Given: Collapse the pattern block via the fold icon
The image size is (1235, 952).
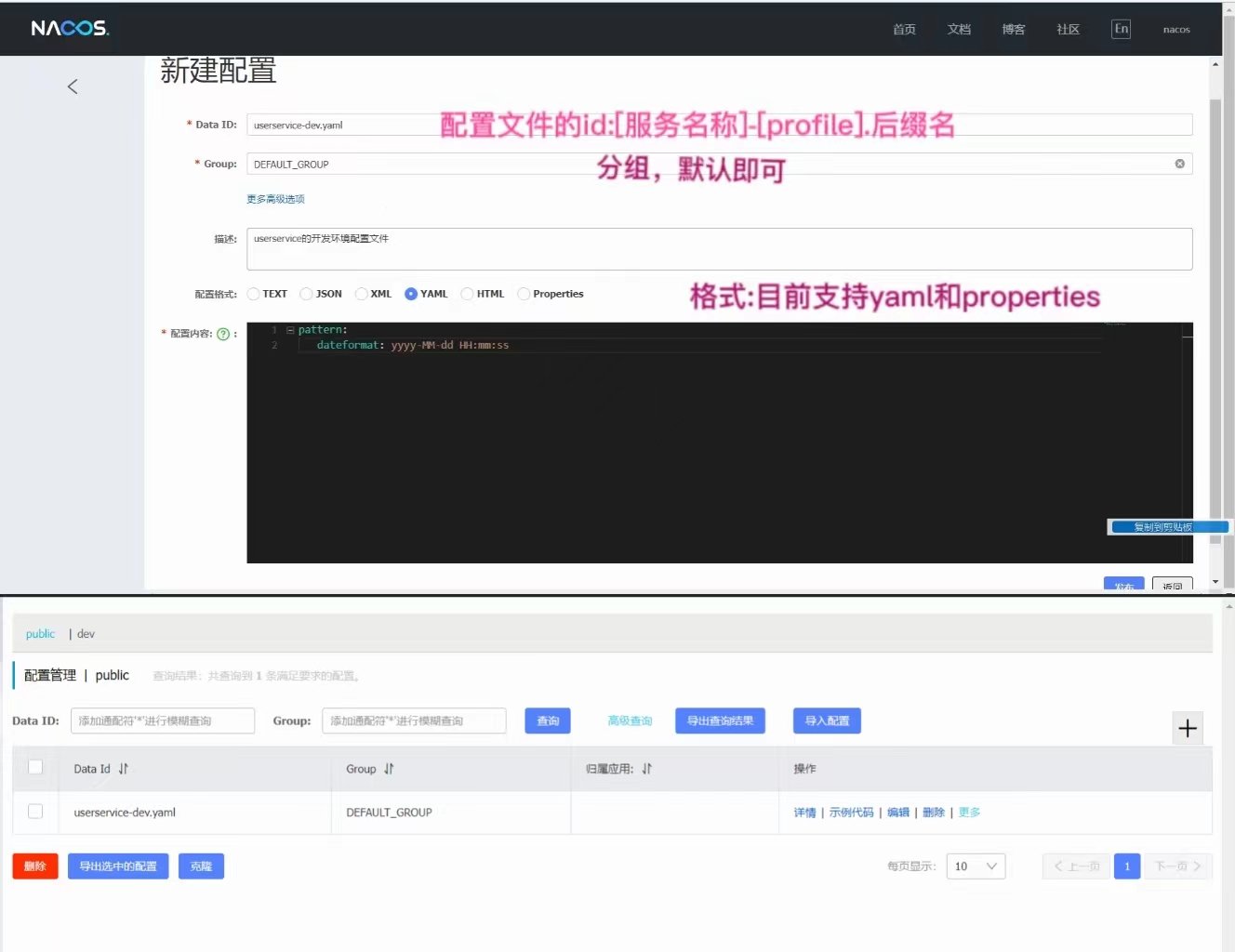Looking at the screenshot, I should [290, 329].
